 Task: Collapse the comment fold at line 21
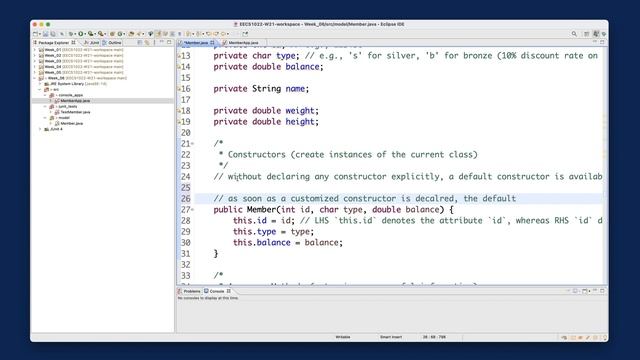(193, 144)
